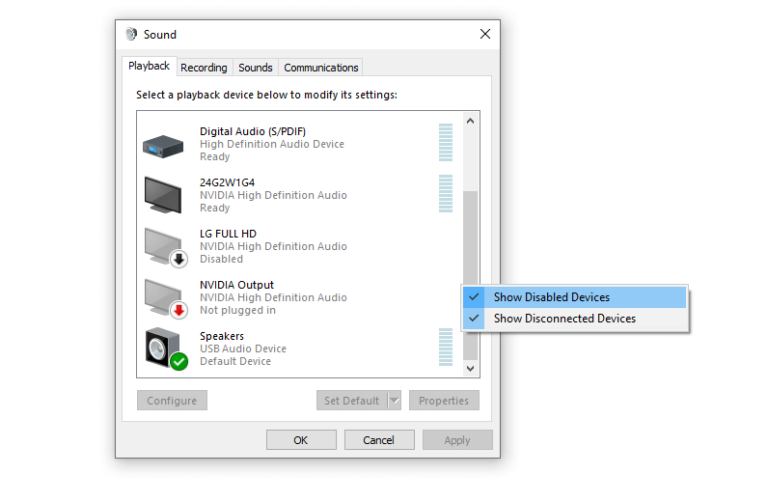Click the Apply button

click(x=457, y=440)
